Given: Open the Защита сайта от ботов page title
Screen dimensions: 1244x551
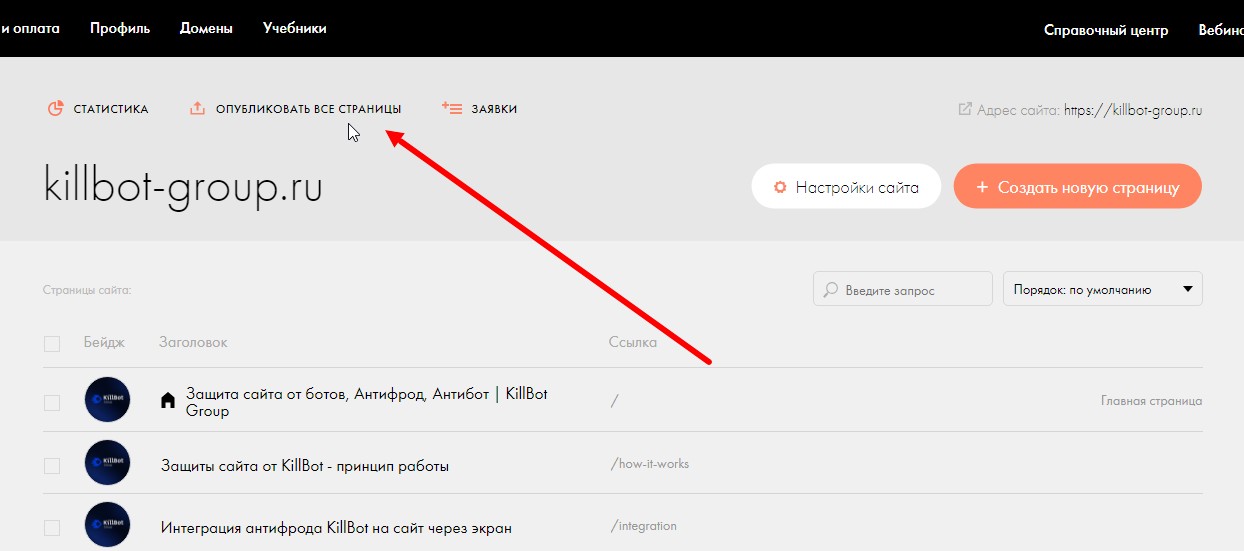Looking at the screenshot, I should (x=367, y=402).
